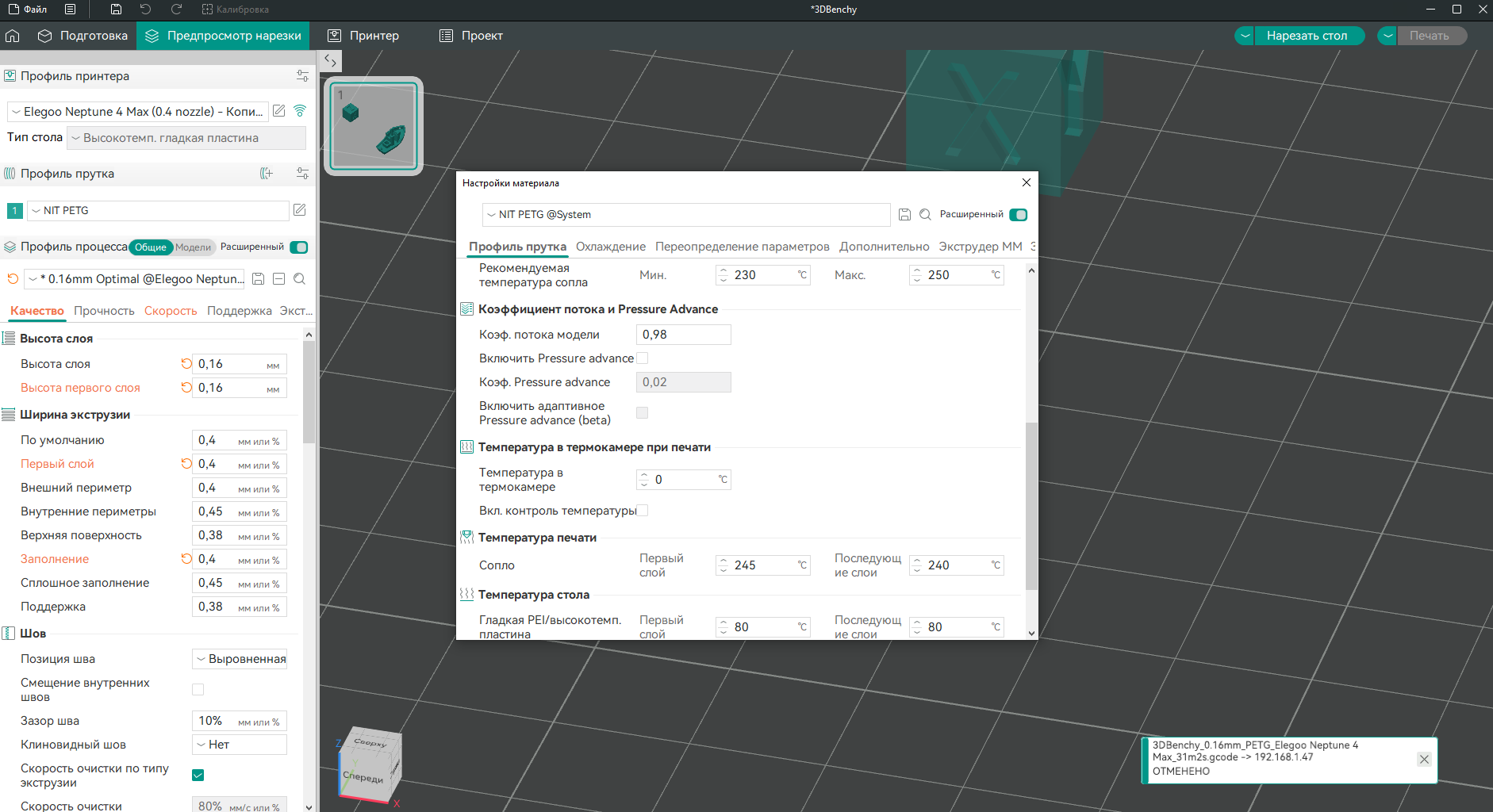
Task: Reset the layer height value to default
Action: [186, 364]
